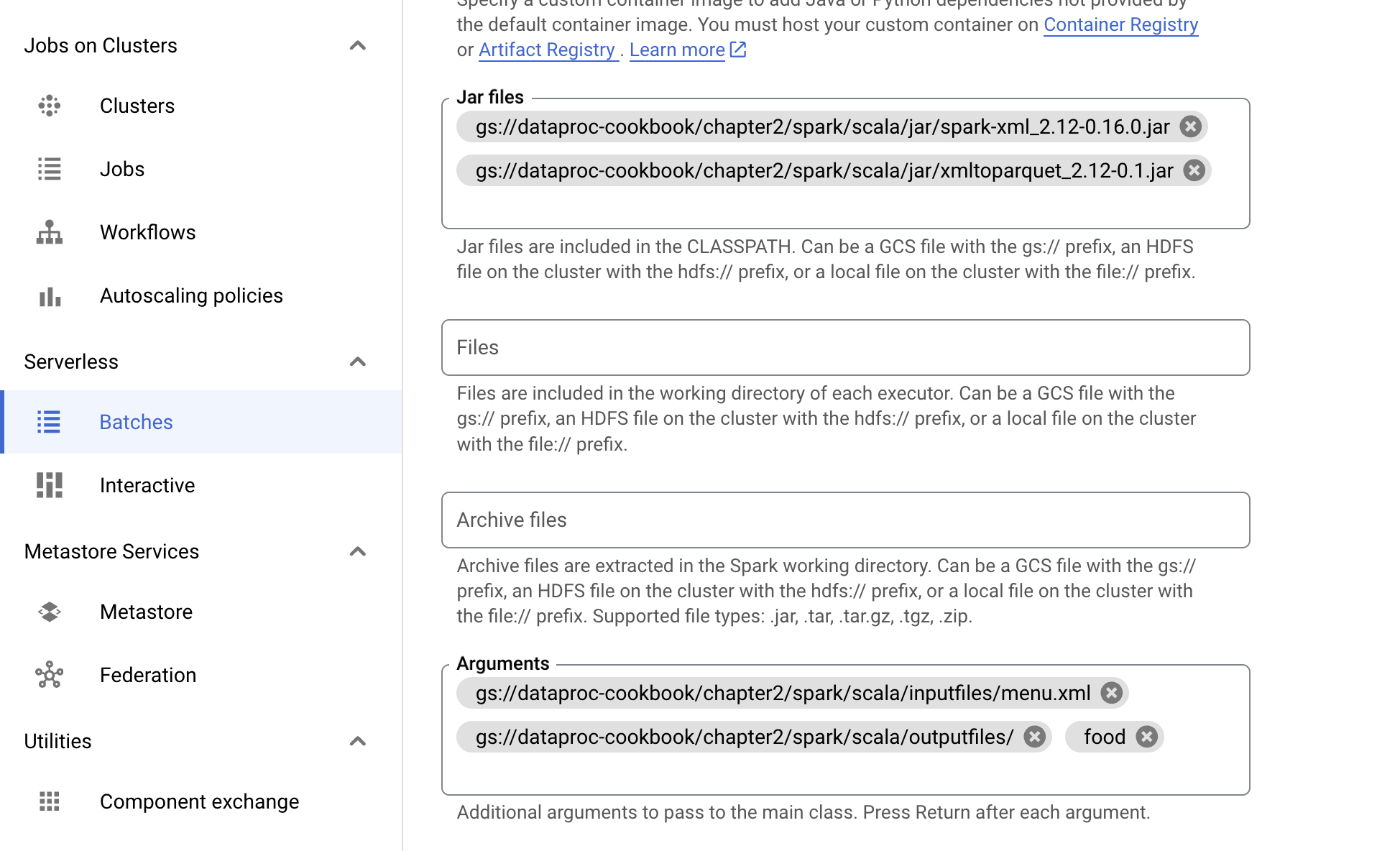The width and height of the screenshot is (1400, 851).
Task: Remove the menu.xml argument chip
Action: click(1112, 693)
